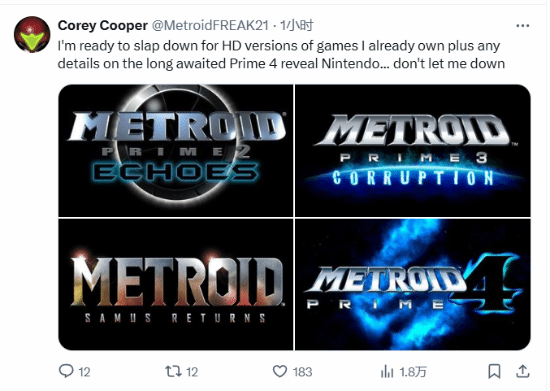
Task: Click the reply count 12
Action: coord(85,372)
